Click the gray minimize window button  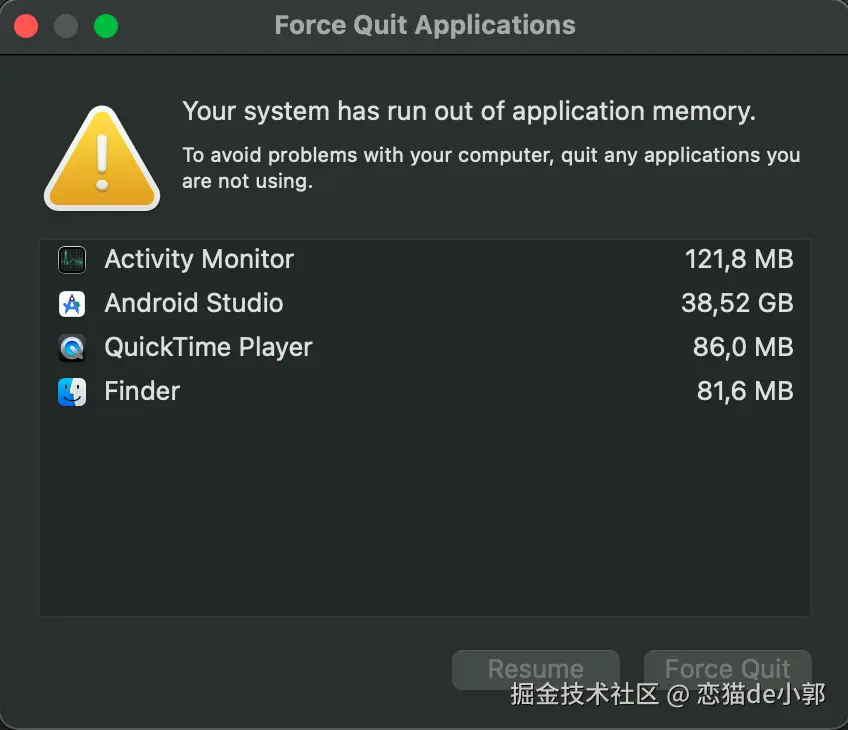(x=66, y=26)
